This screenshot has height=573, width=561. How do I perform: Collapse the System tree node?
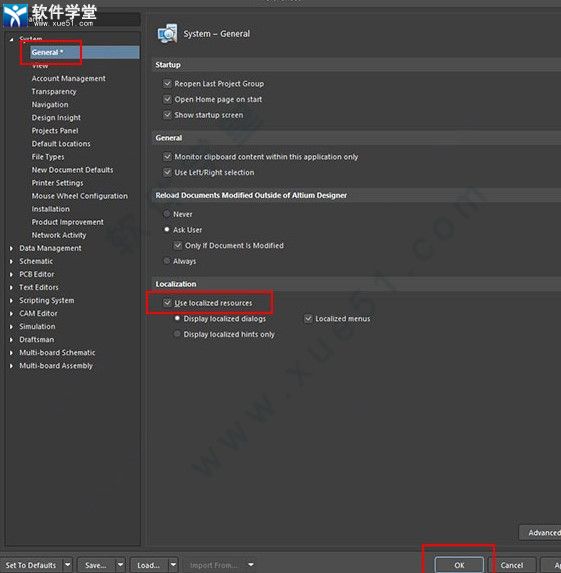point(11,39)
